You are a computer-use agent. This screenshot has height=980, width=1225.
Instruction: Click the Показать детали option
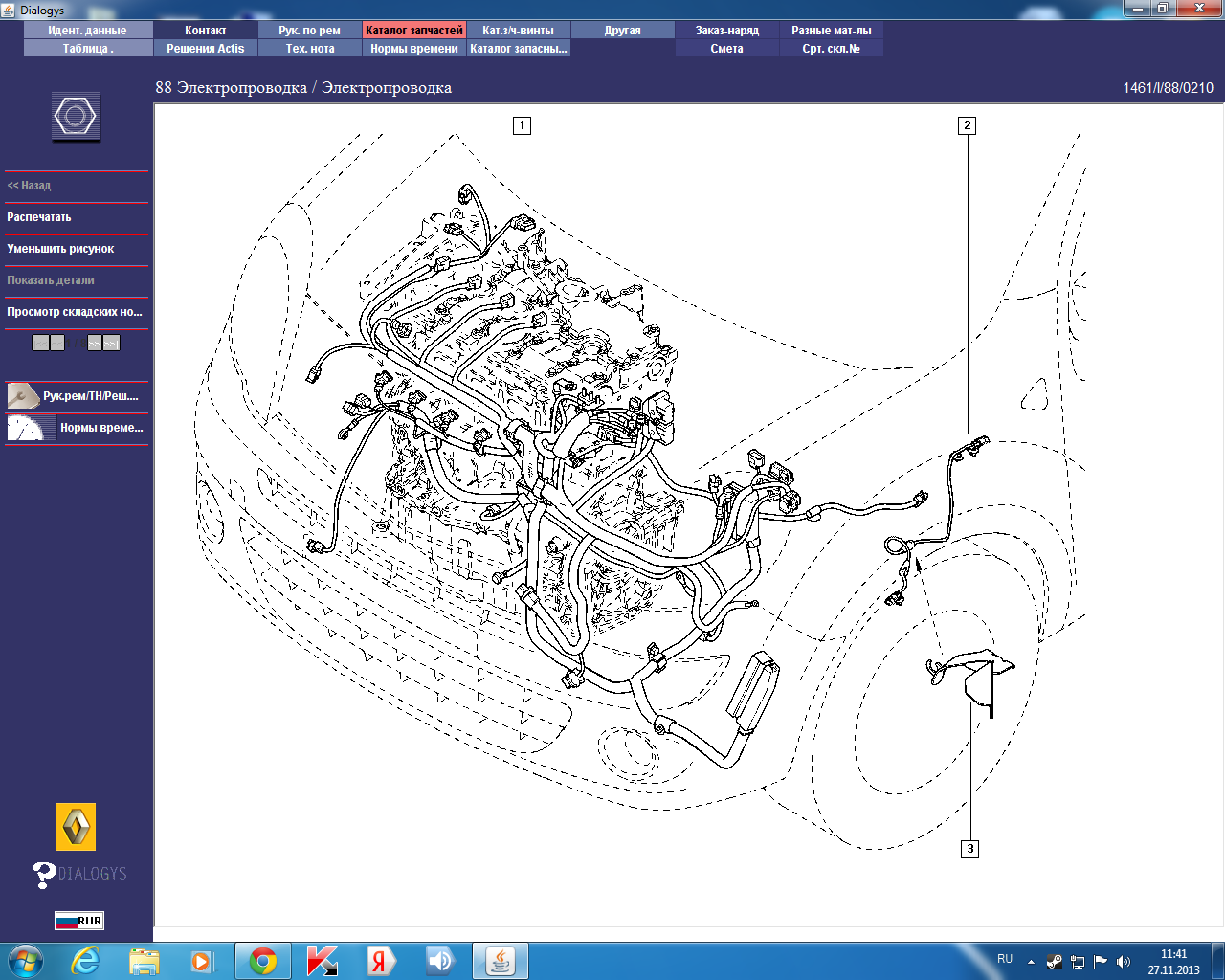point(51,280)
